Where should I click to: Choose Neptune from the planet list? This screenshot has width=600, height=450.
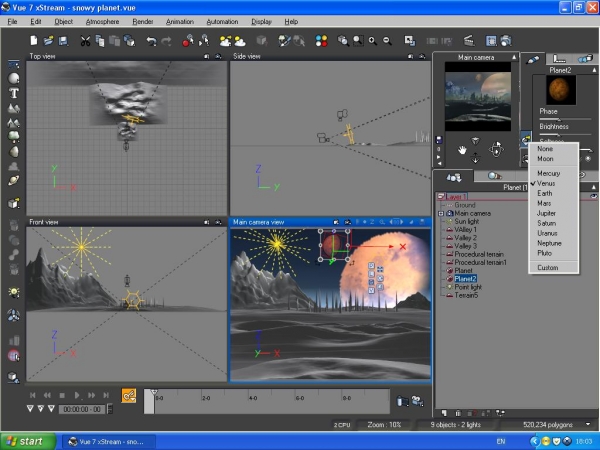tap(553, 243)
